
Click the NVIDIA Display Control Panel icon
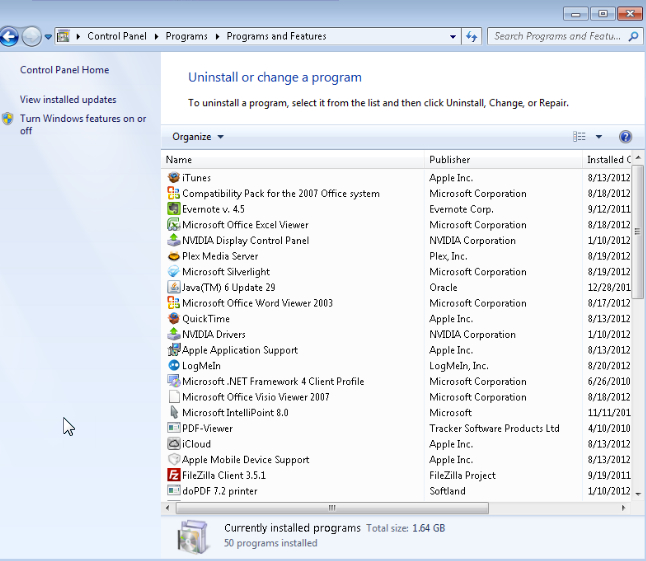tap(174, 240)
